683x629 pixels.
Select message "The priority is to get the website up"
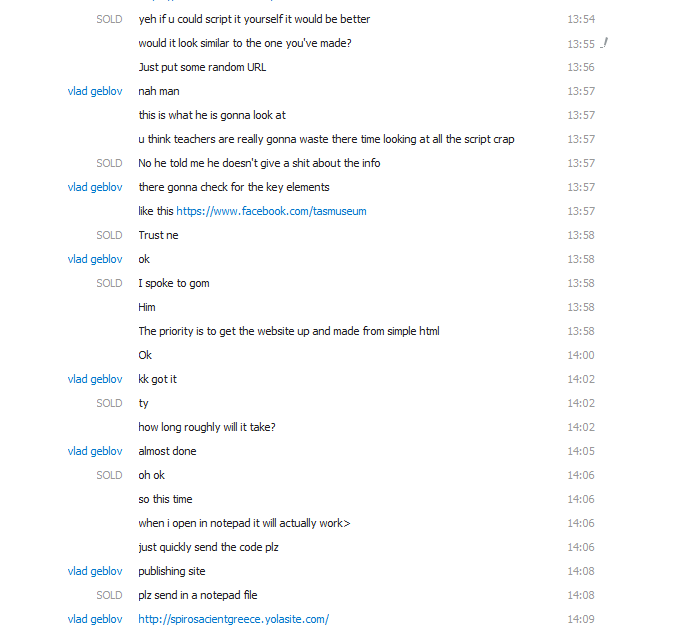point(289,331)
